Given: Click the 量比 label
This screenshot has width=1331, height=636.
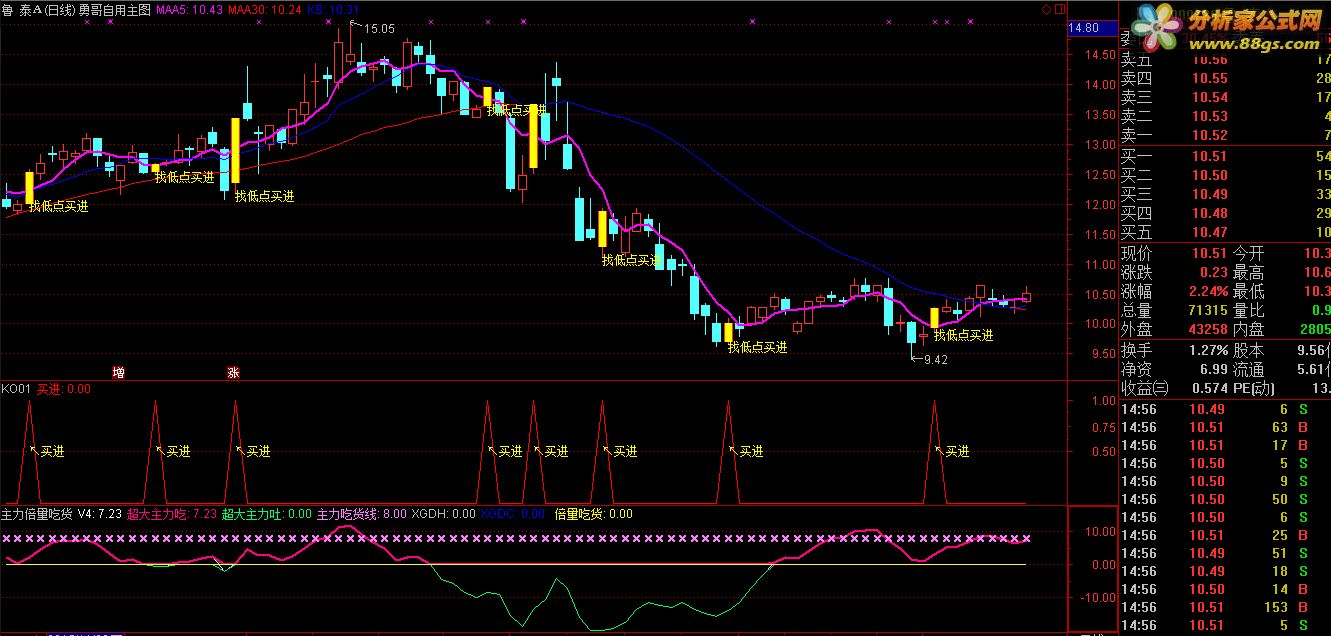Looking at the screenshot, I should click(x=1247, y=310).
